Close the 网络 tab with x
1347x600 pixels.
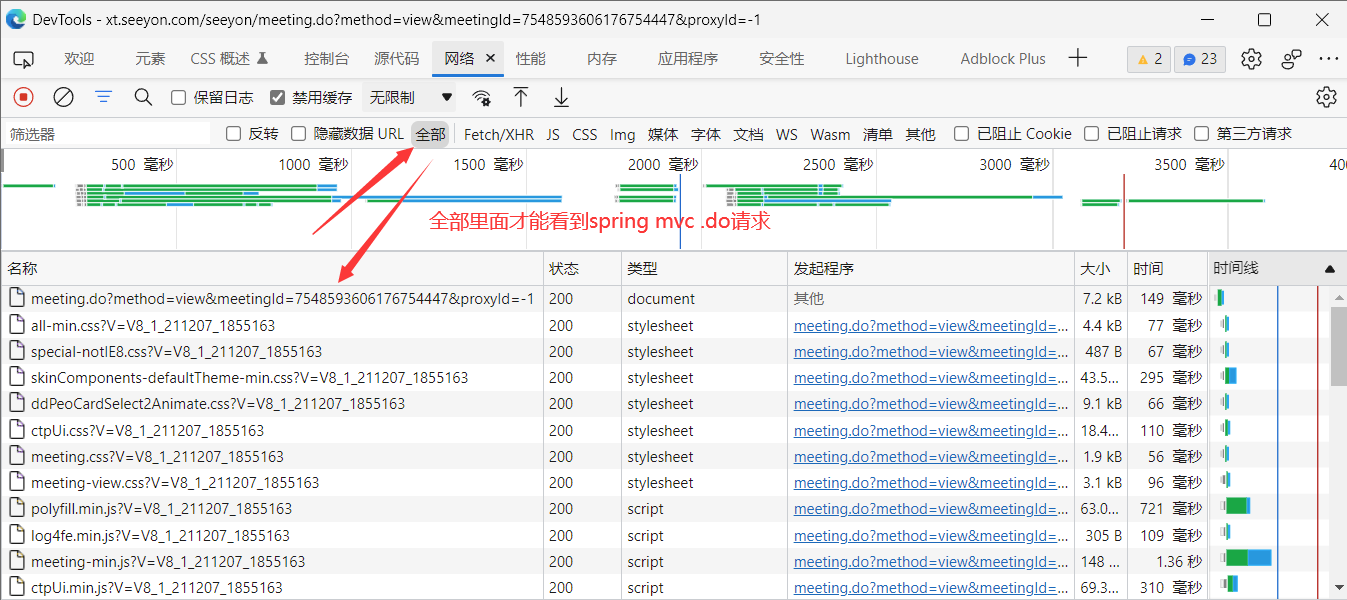coord(490,59)
